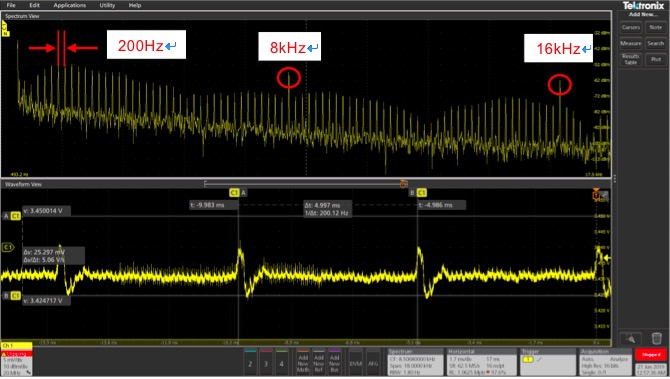The height and width of the screenshot is (379, 670).
Task: Open the Applications menu
Action: [x=70, y=5]
